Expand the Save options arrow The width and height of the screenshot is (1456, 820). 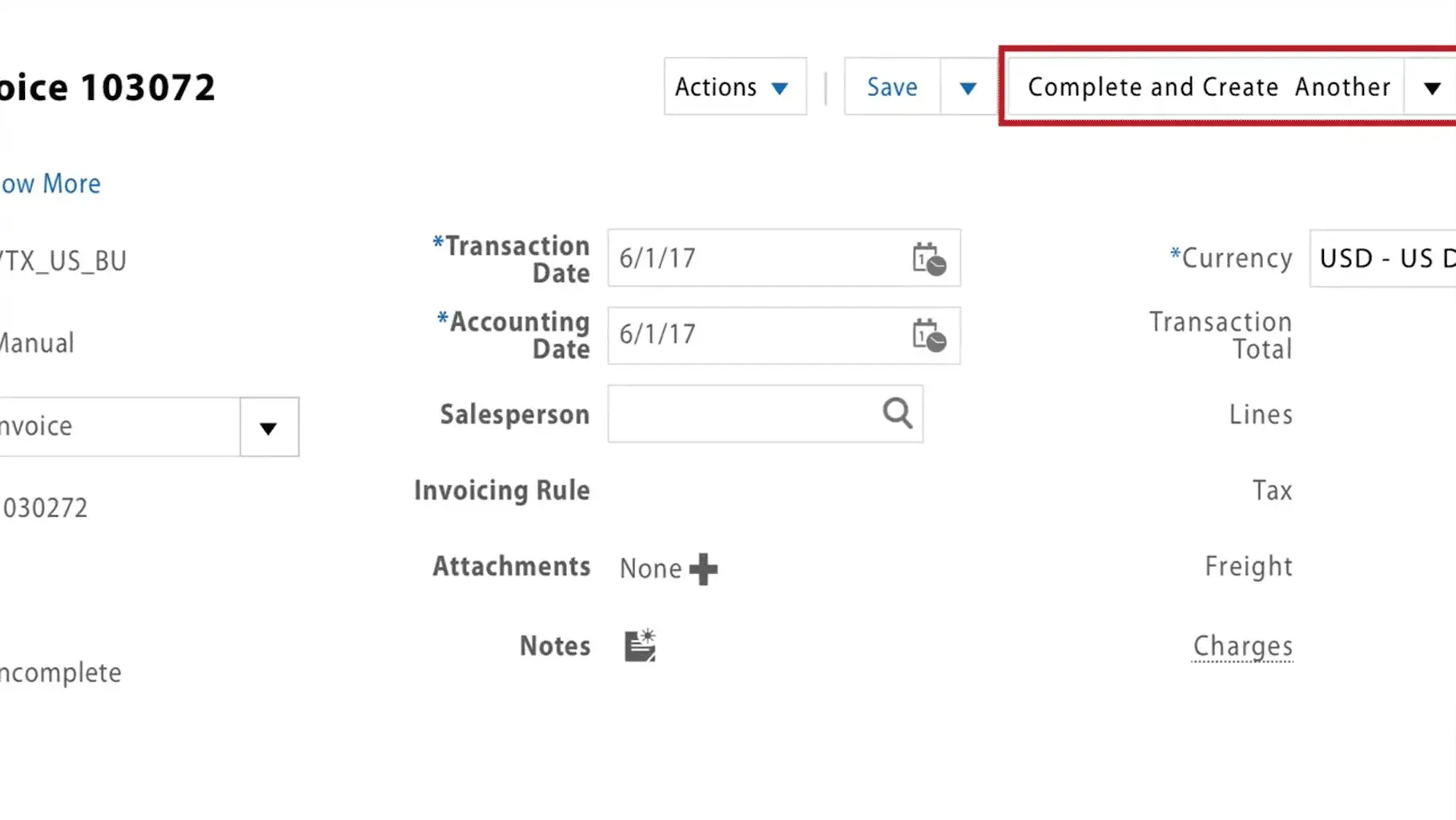pyautogui.click(x=968, y=87)
